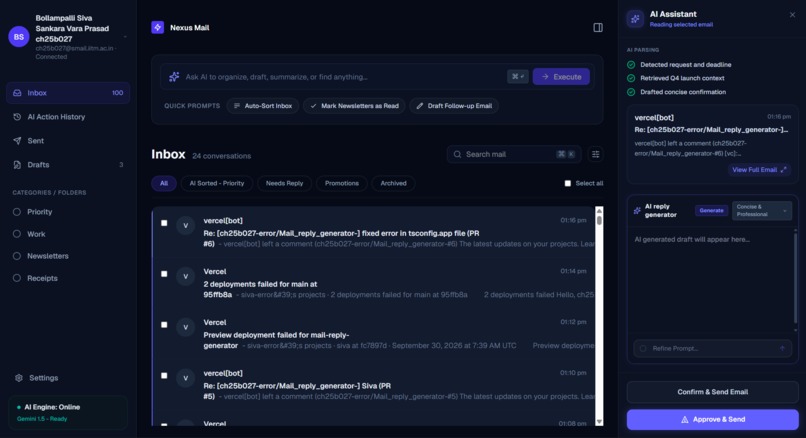Run Draft Follow-up Email quick prompt

coord(454,106)
